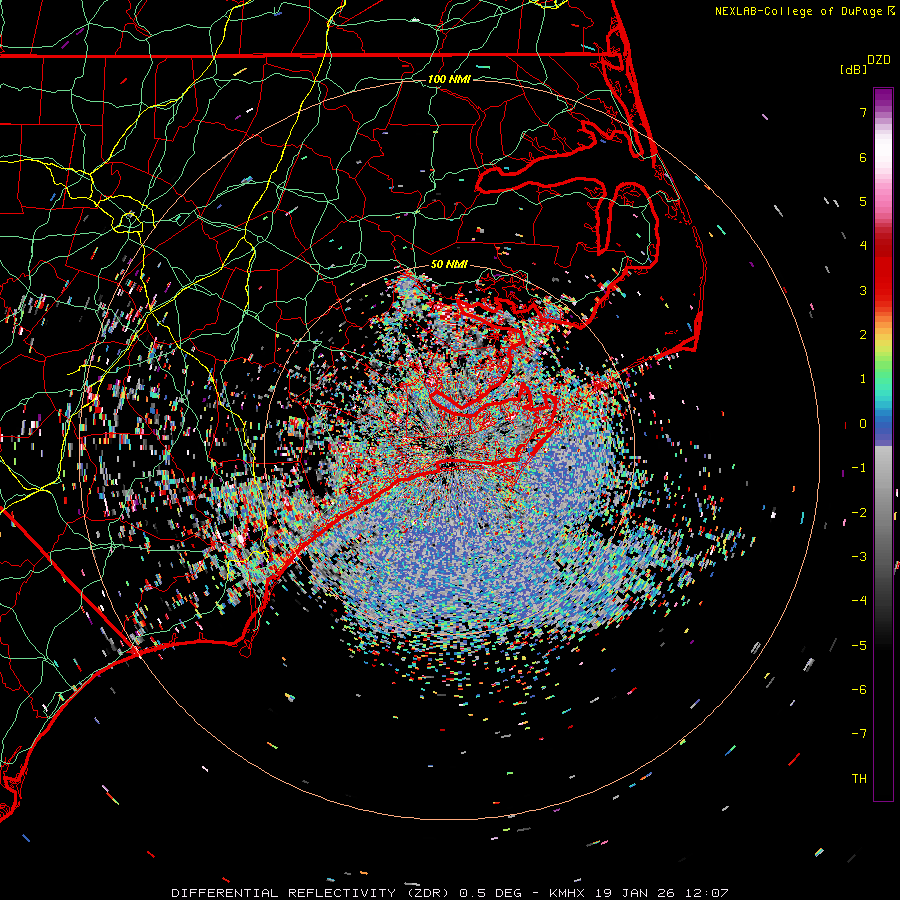
Task: Click the -5 value on color scale
Action: 859,646
